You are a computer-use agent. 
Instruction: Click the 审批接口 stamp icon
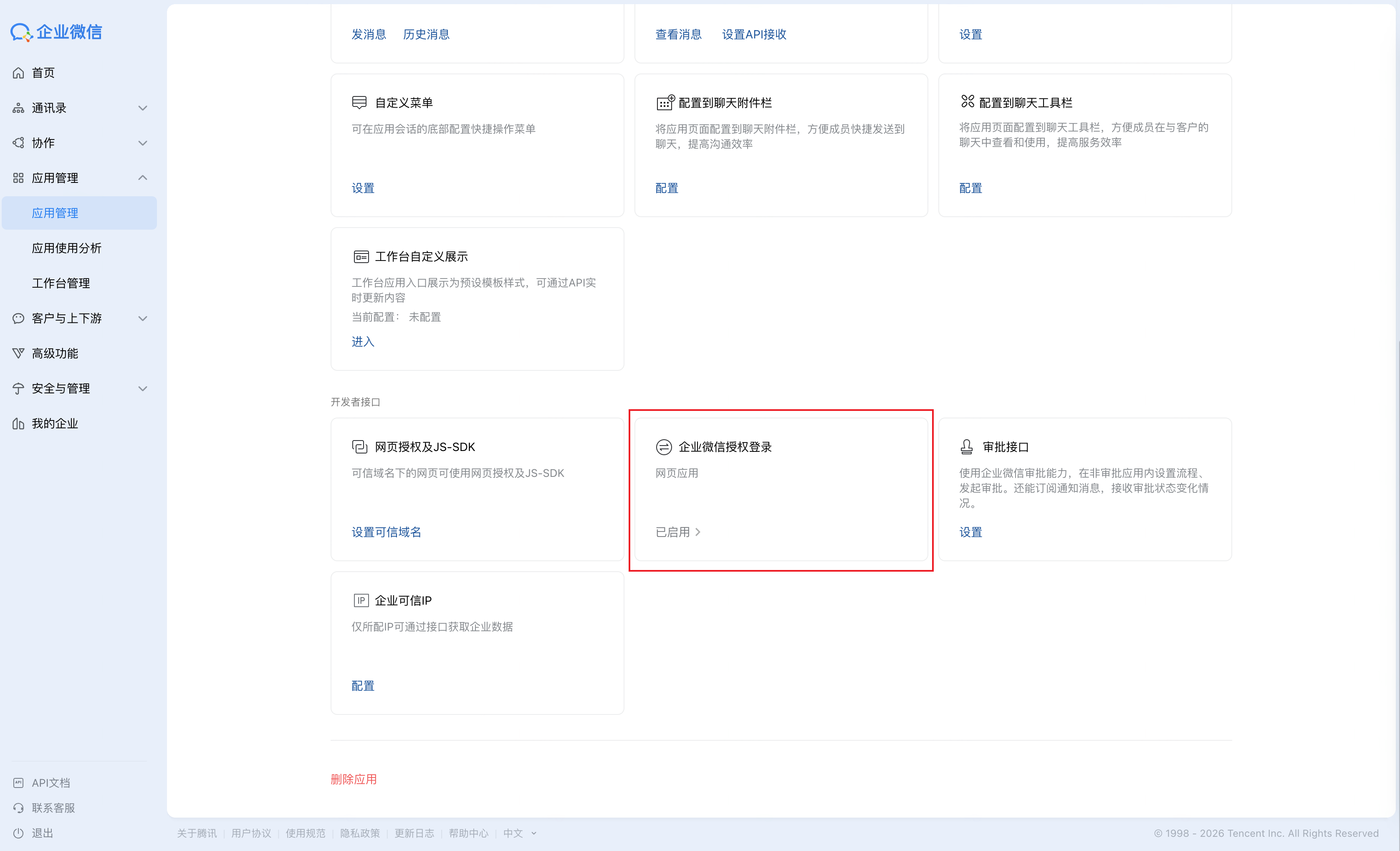coord(966,447)
